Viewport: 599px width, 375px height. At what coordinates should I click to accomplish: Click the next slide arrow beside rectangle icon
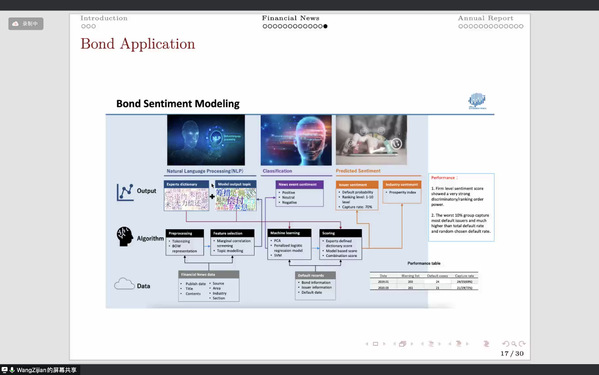click(x=384, y=344)
